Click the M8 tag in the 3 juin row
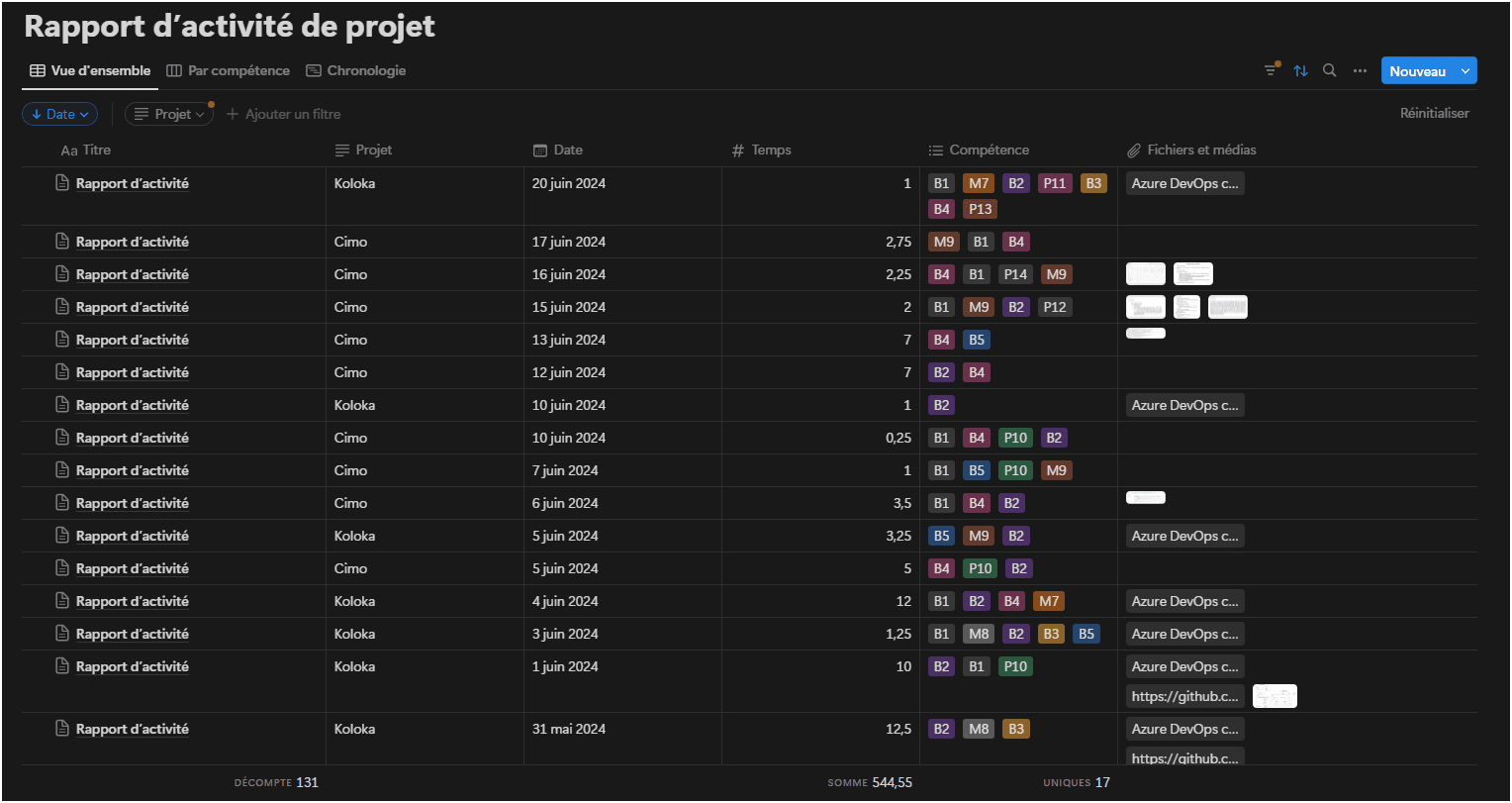 (979, 634)
